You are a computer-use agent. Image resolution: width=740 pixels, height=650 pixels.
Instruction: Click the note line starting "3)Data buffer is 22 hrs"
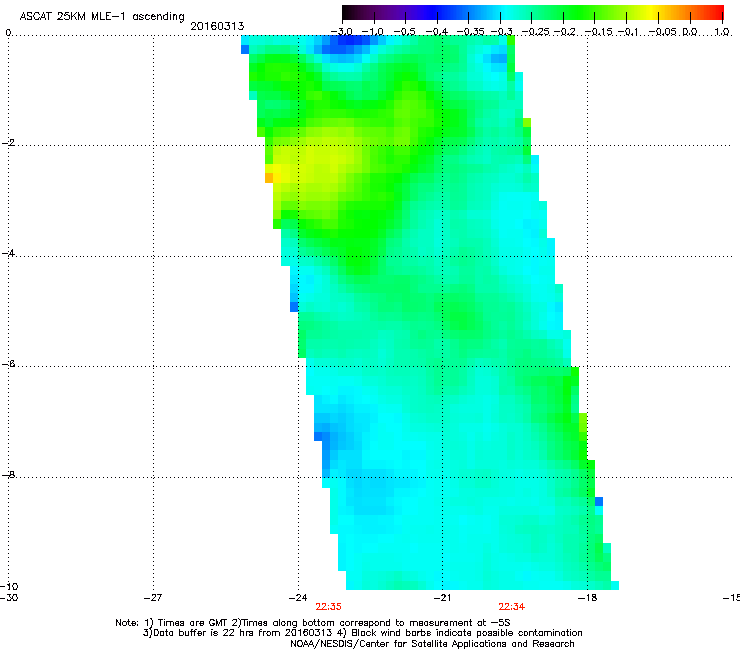pos(362,633)
